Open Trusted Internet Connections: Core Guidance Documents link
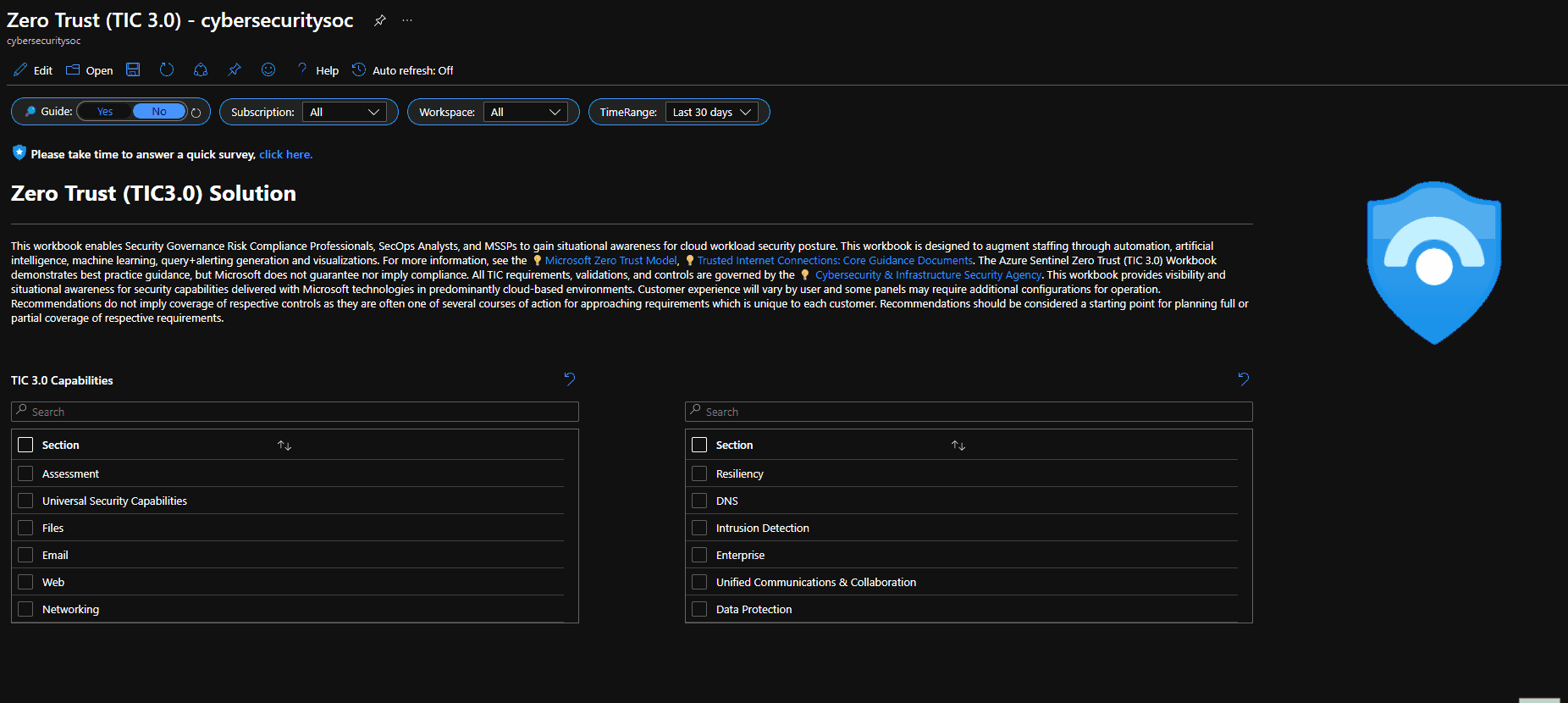 pyautogui.click(x=835, y=261)
